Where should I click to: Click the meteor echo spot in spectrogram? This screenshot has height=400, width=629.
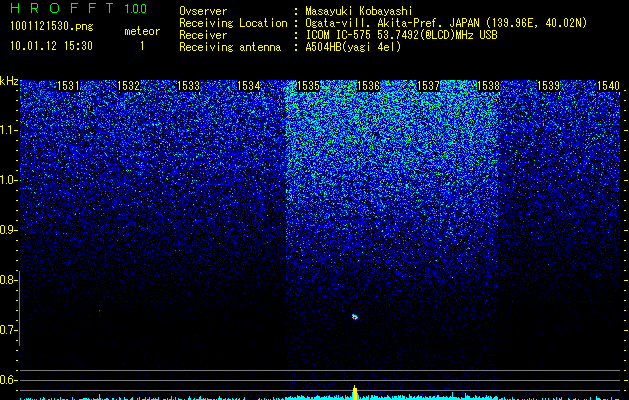[355, 317]
